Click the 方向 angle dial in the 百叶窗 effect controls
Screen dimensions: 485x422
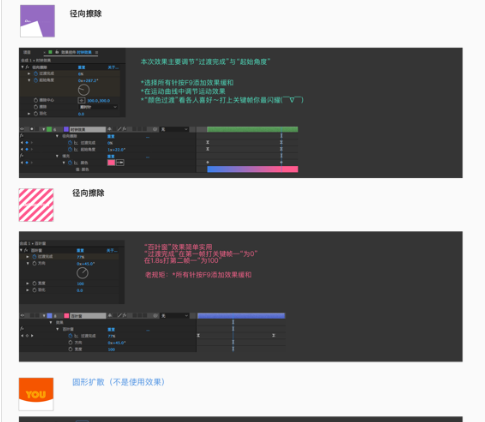(82, 273)
